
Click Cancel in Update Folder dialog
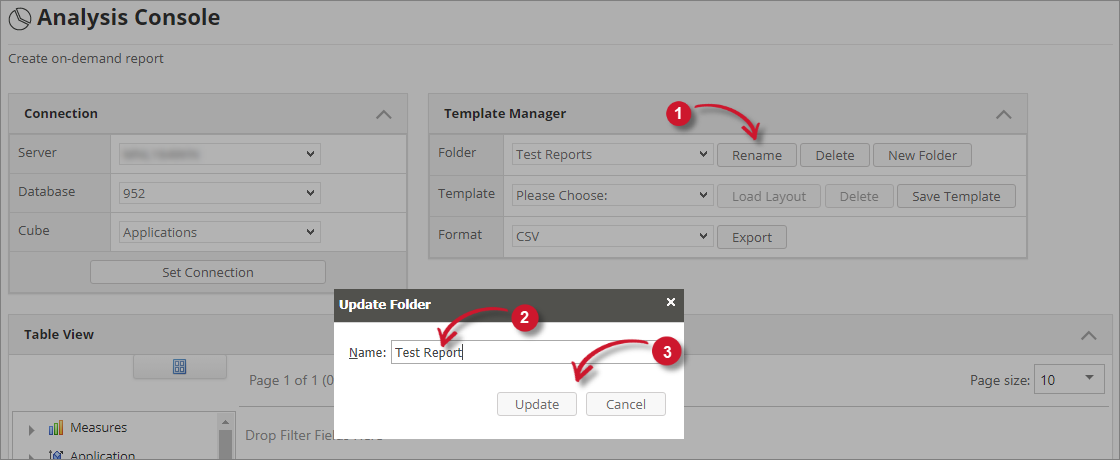tap(625, 404)
